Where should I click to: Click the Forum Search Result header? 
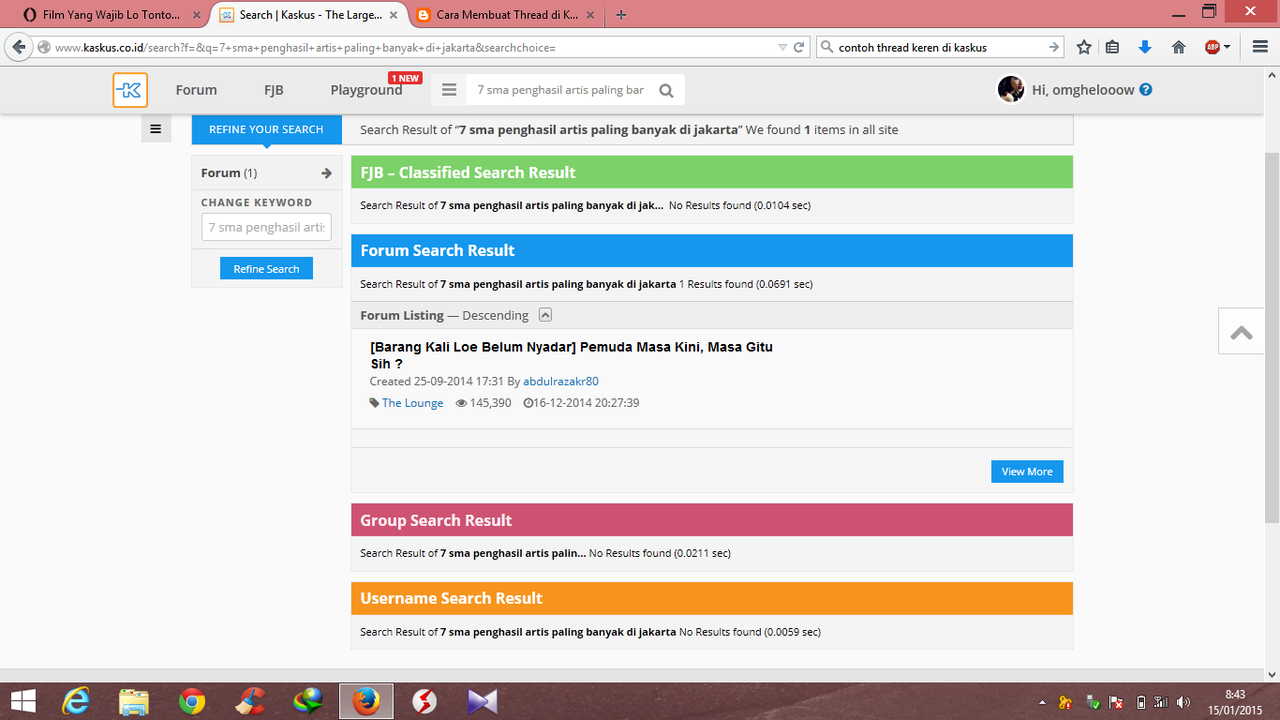point(711,250)
